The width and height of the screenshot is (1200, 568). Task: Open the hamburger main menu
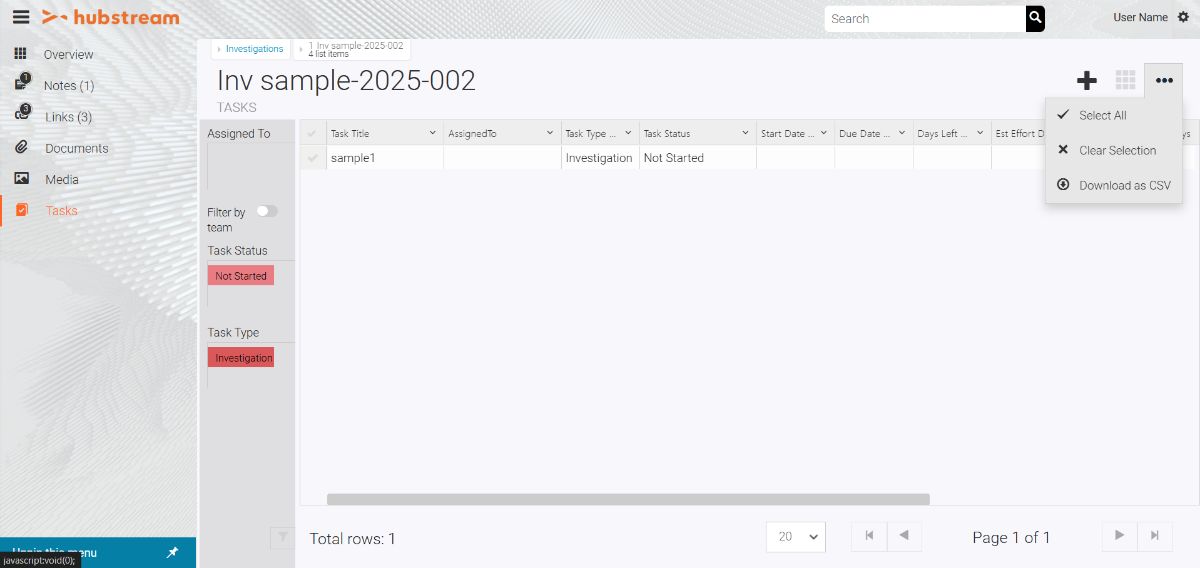21,17
